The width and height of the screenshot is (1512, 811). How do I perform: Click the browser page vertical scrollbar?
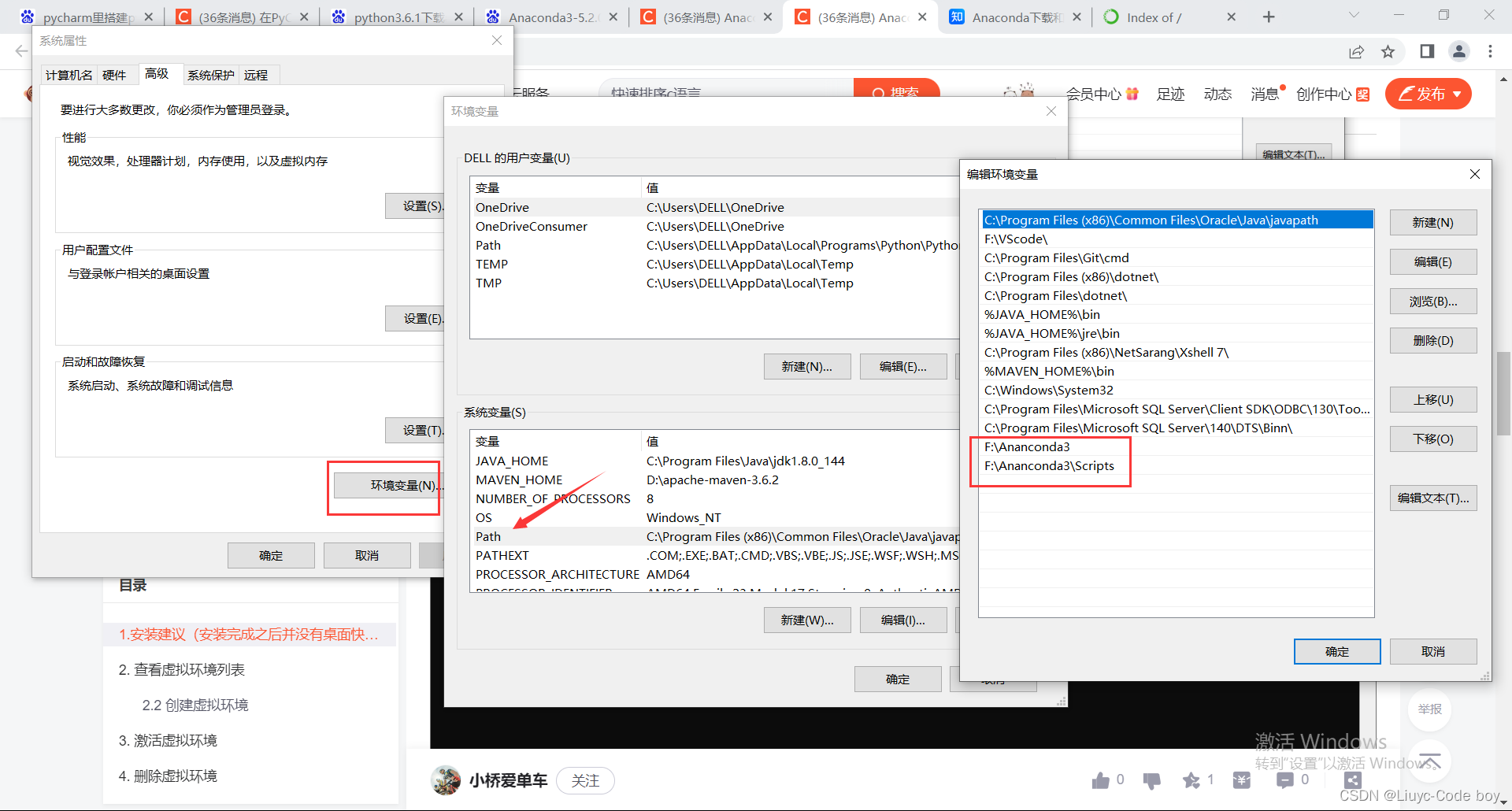coord(1503,394)
